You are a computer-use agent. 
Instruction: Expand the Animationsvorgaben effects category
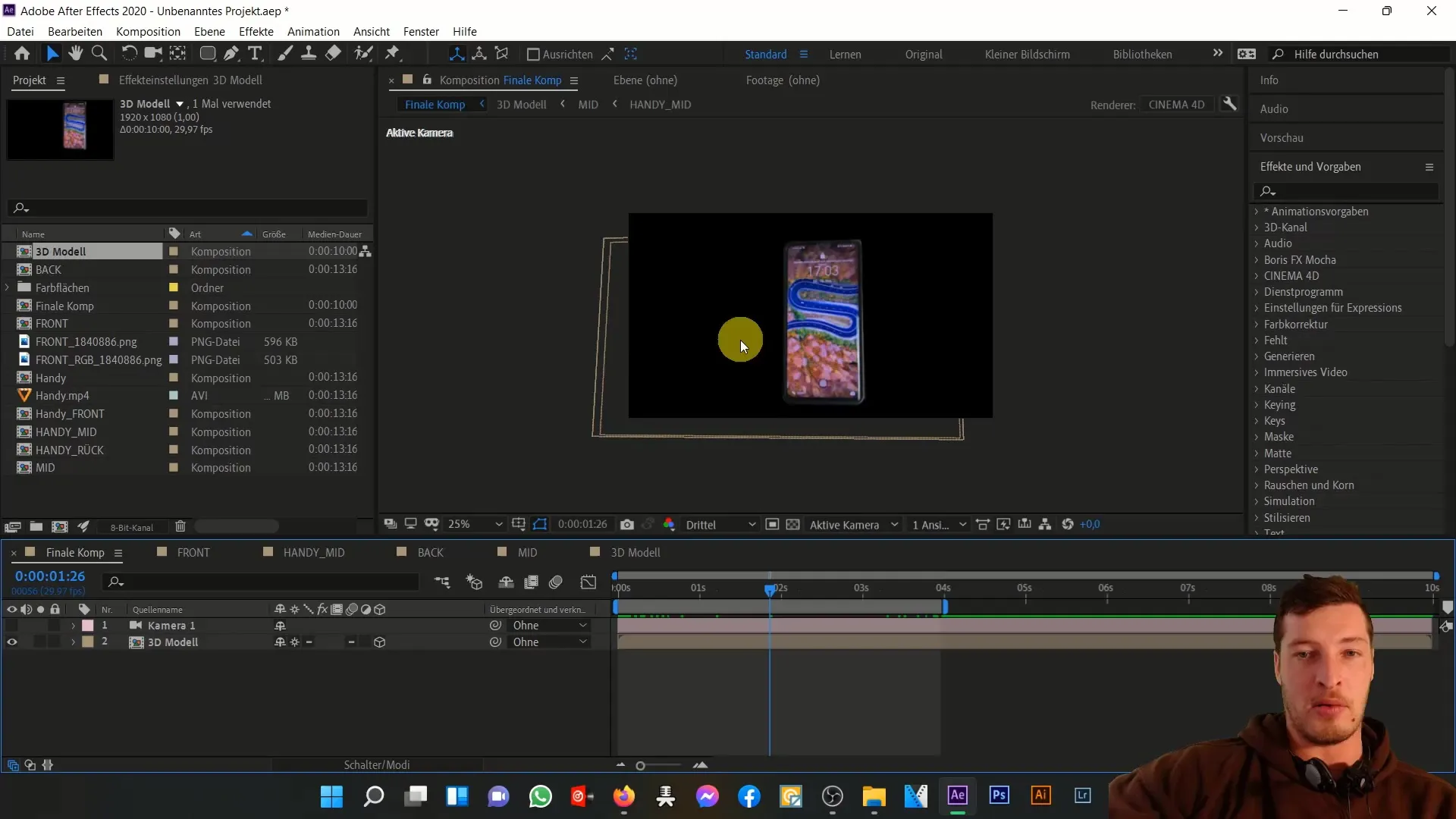pyautogui.click(x=1259, y=211)
